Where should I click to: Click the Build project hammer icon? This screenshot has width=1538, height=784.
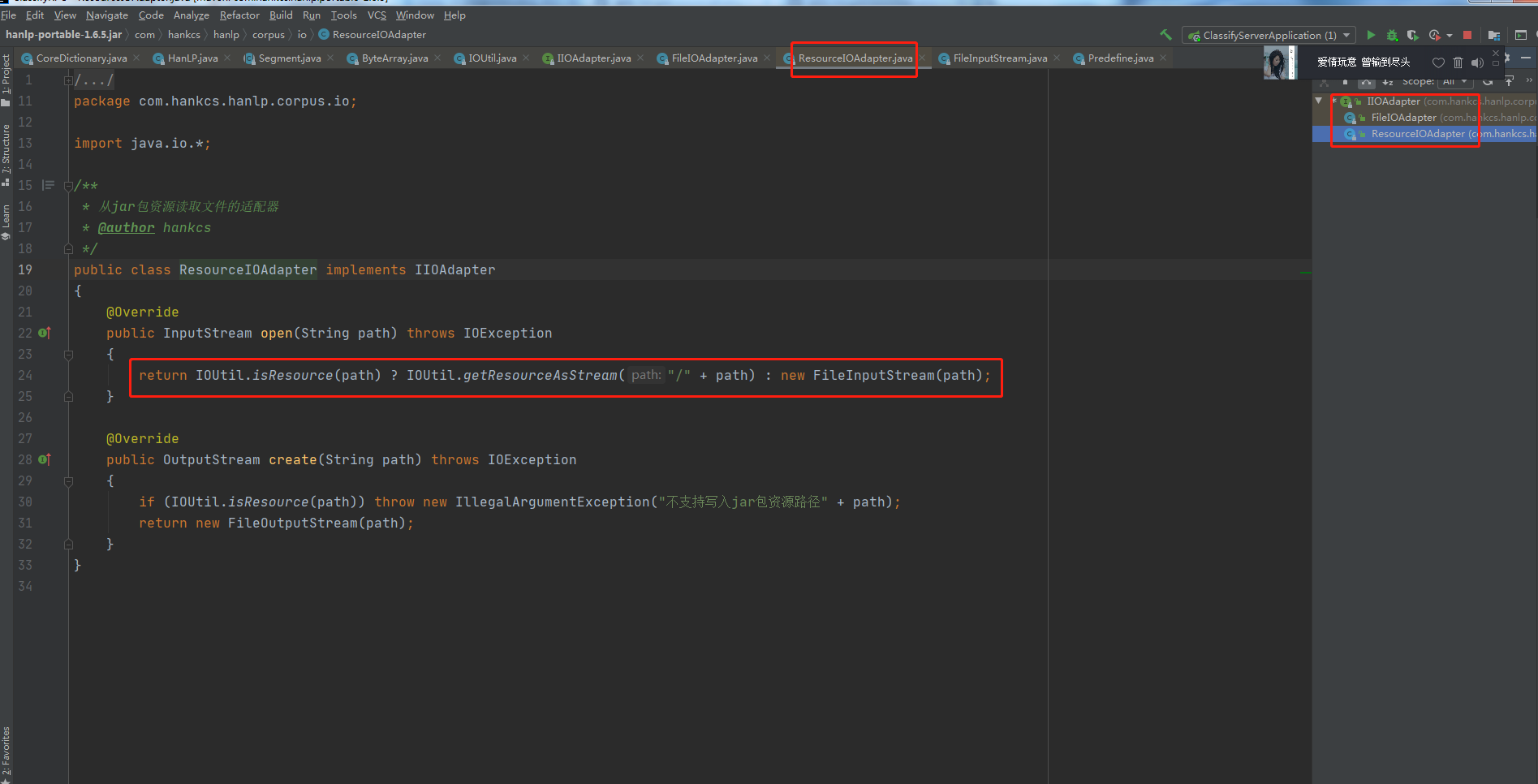1166,35
